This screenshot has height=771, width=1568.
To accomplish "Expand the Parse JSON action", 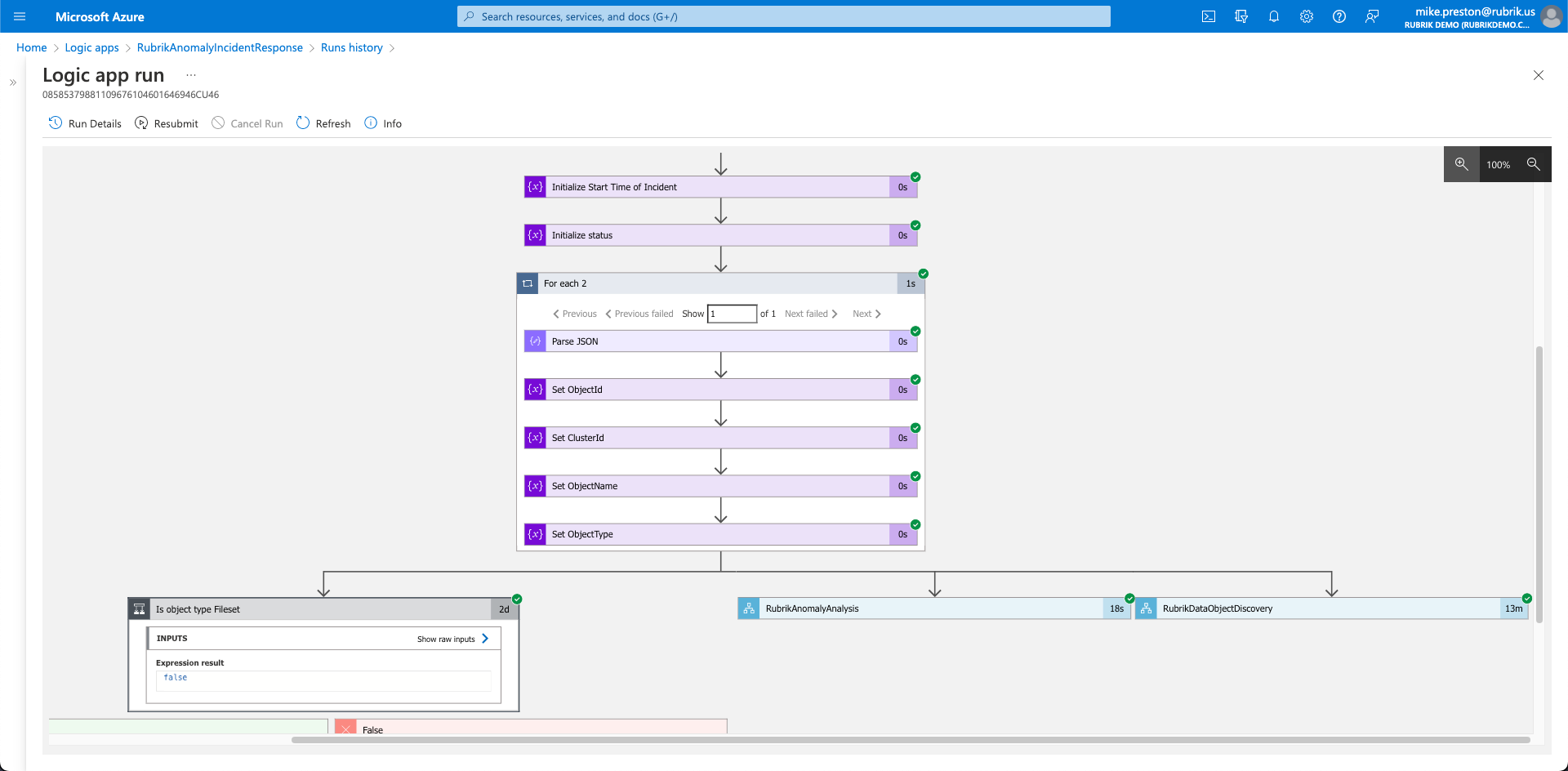I will point(720,341).
